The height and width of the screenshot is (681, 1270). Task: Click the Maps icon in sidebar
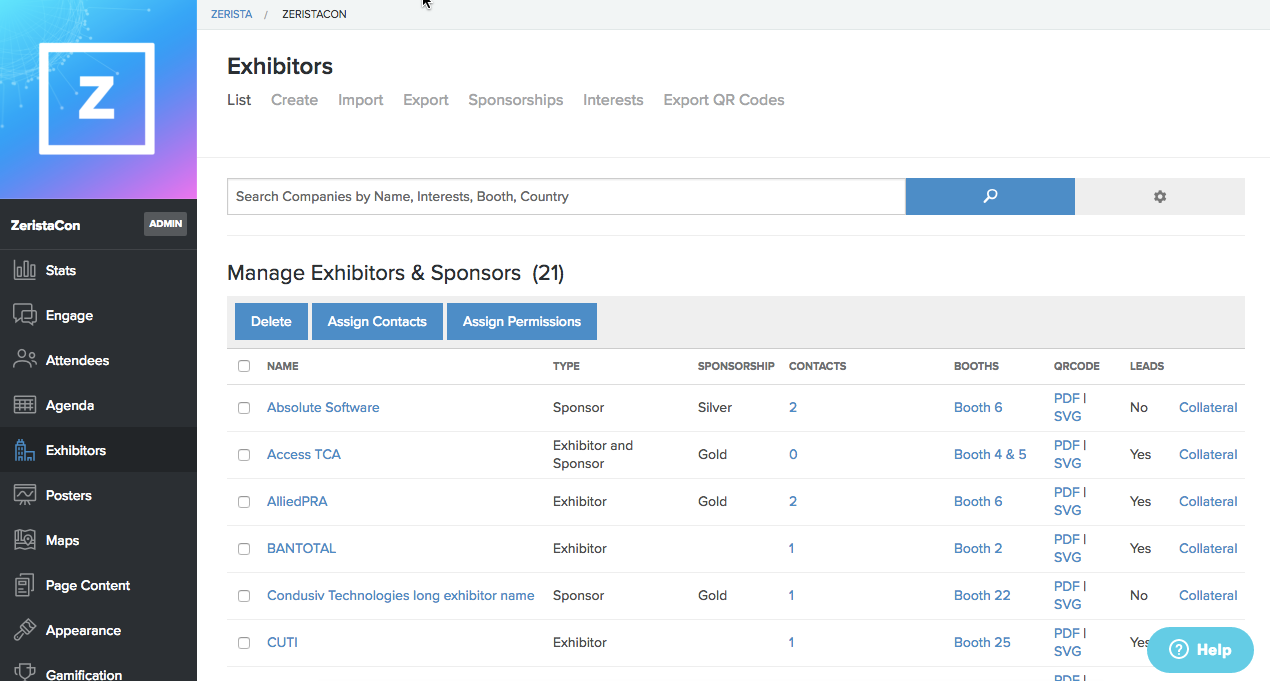pyautogui.click(x=24, y=540)
